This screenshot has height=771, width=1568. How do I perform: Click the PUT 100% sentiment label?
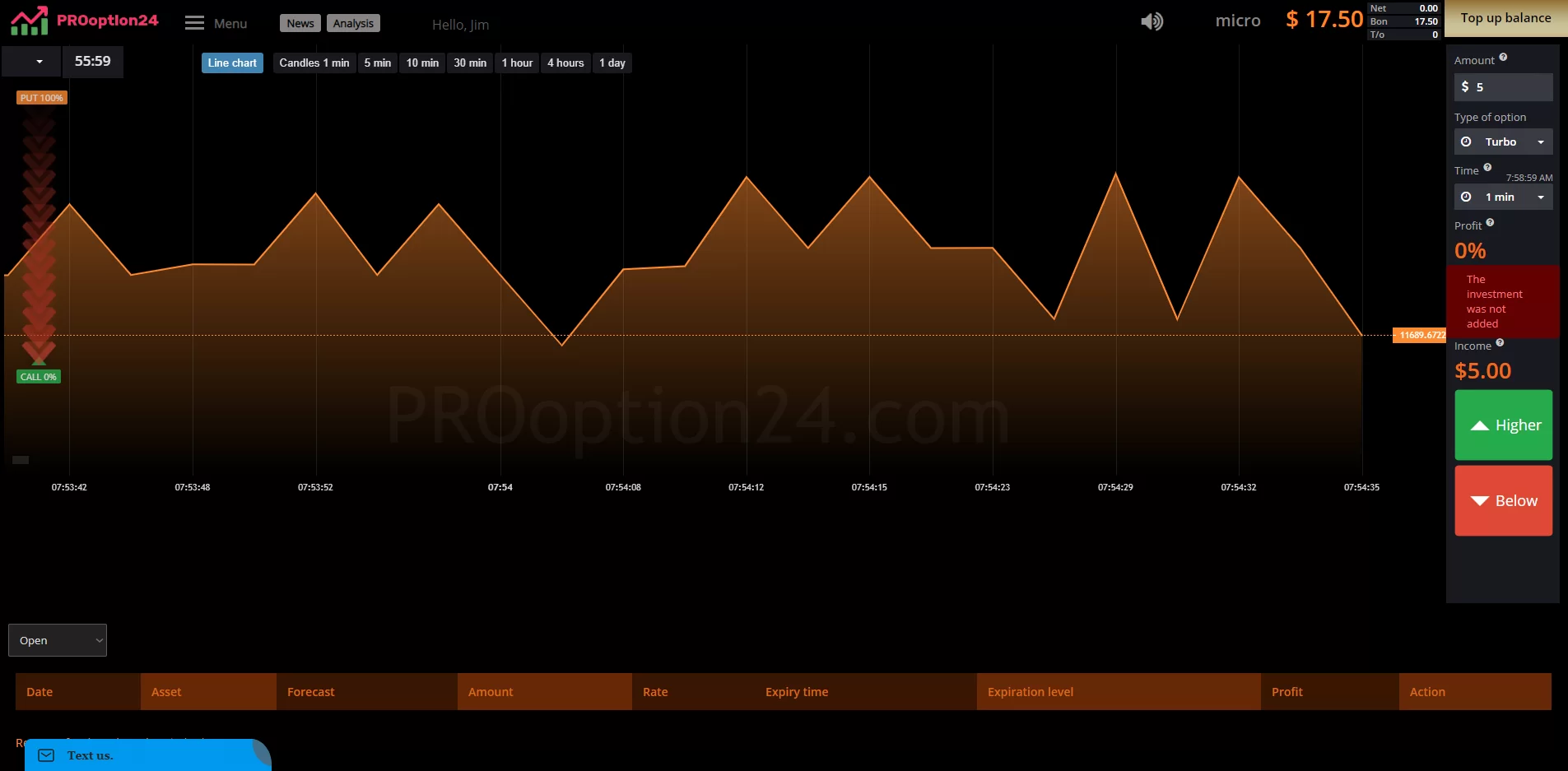click(x=42, y=98)
